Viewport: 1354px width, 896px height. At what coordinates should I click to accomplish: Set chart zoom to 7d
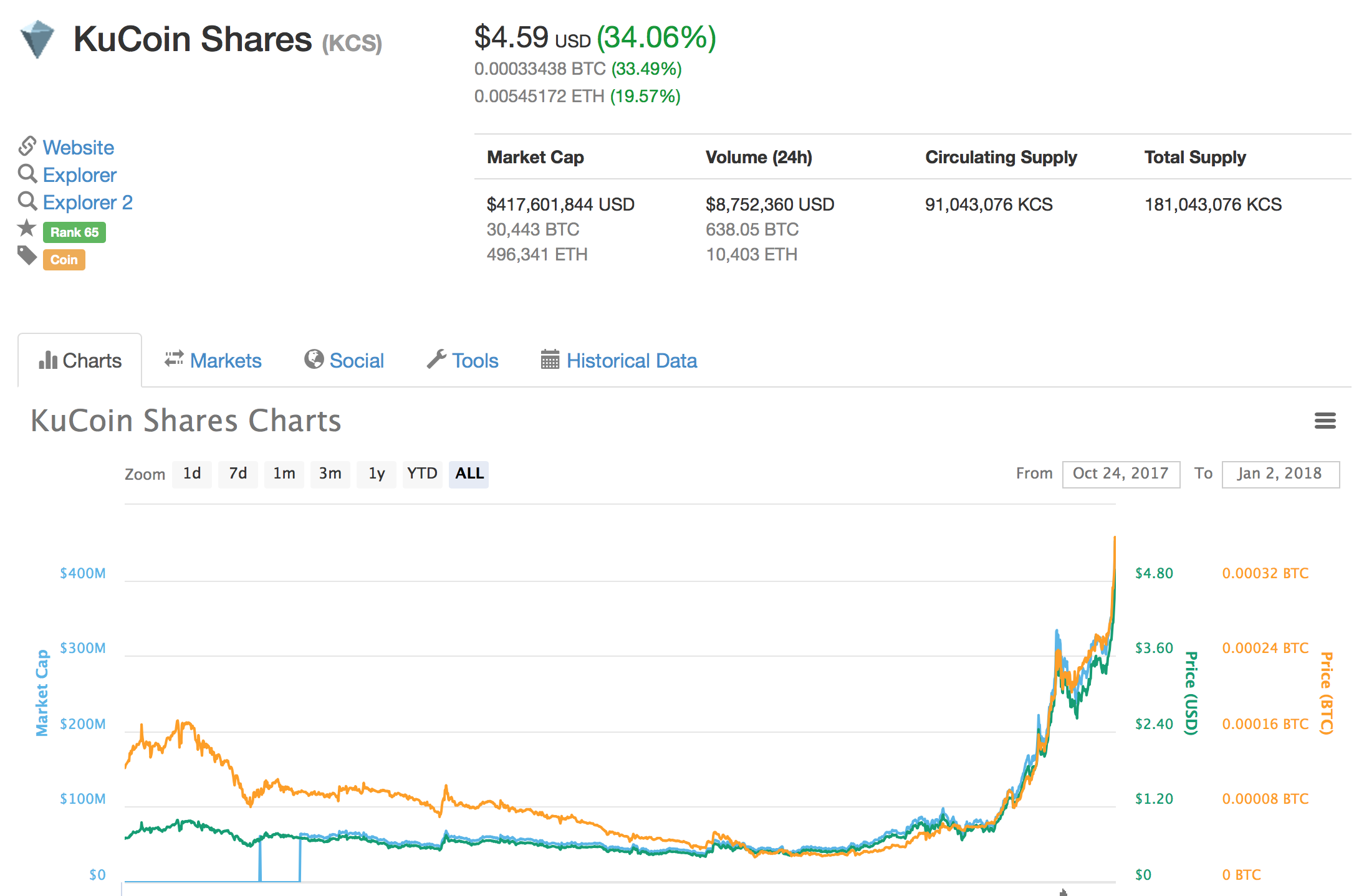[238, 474]
